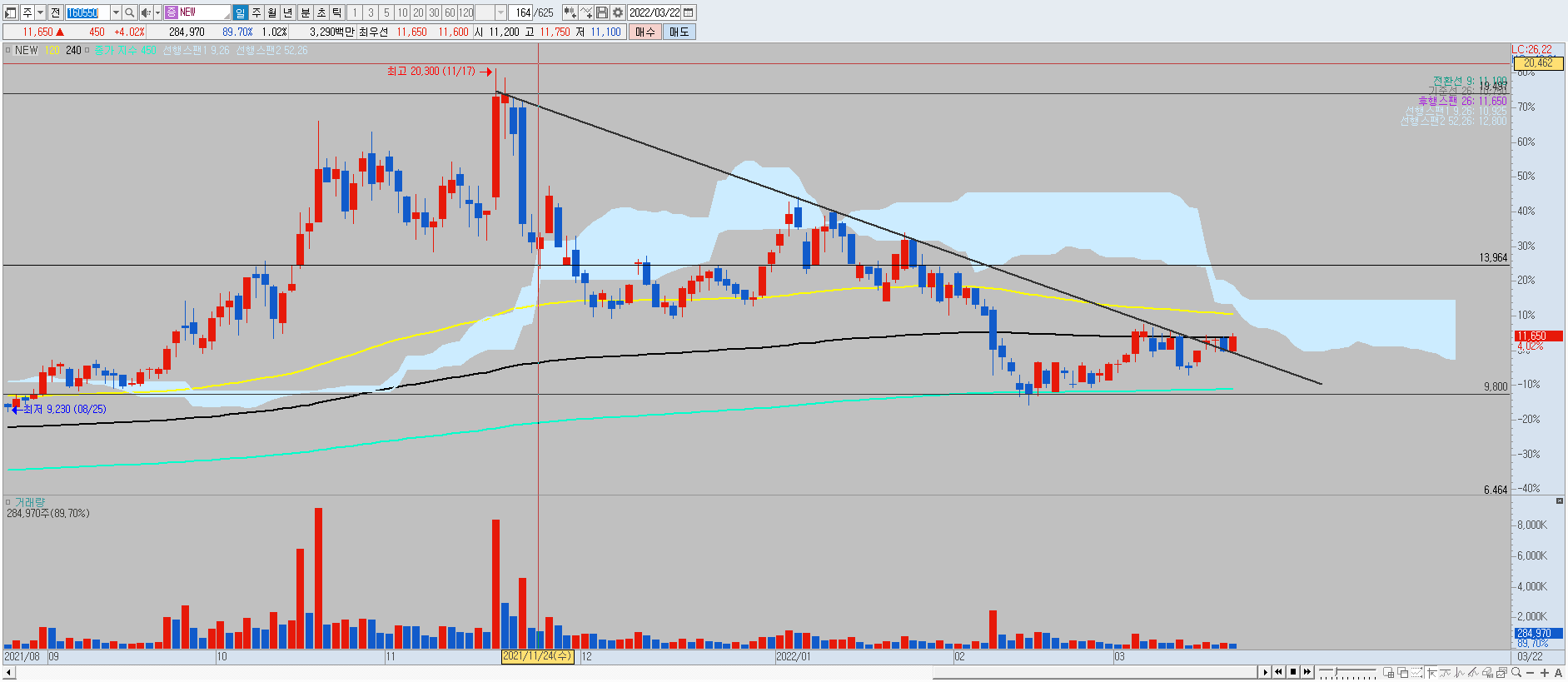Click the magnifier zoom icon bottom right
1568x682 pixels.
point(1516,672)
